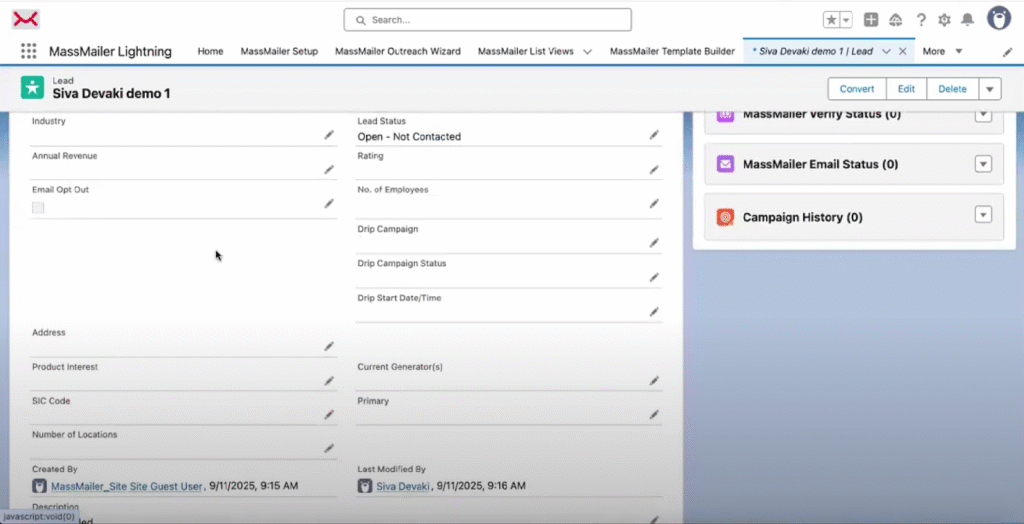
Task: Click the Edit button
Action: pos(906,89)
